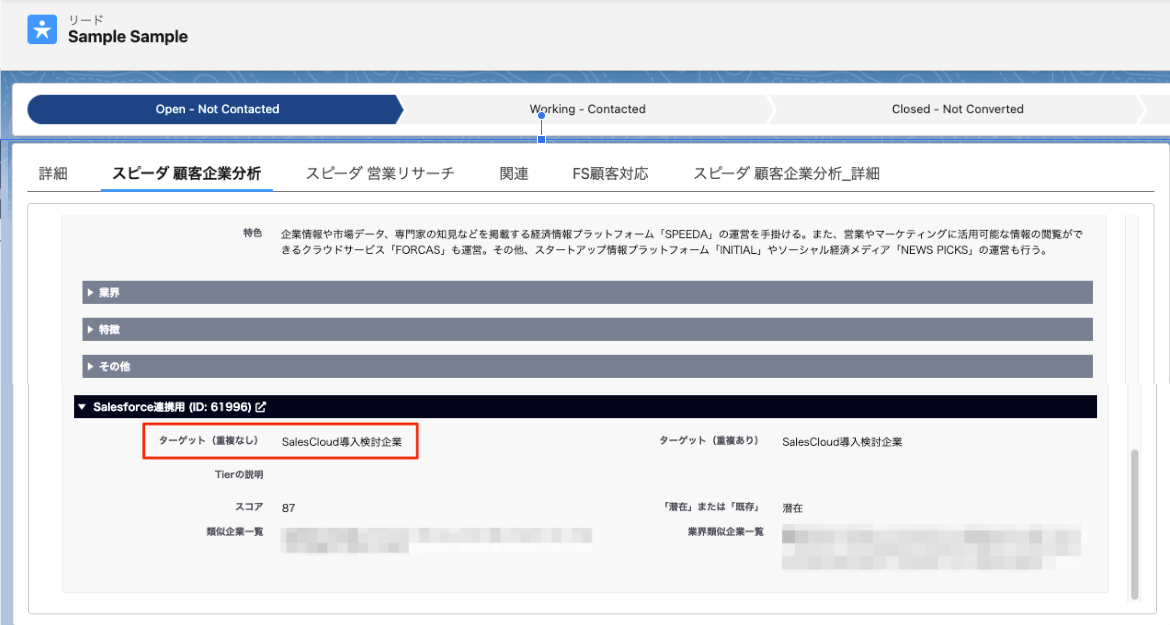Switch to the 詳細 tab
1170x625 pixels.
tap(53, 173)
